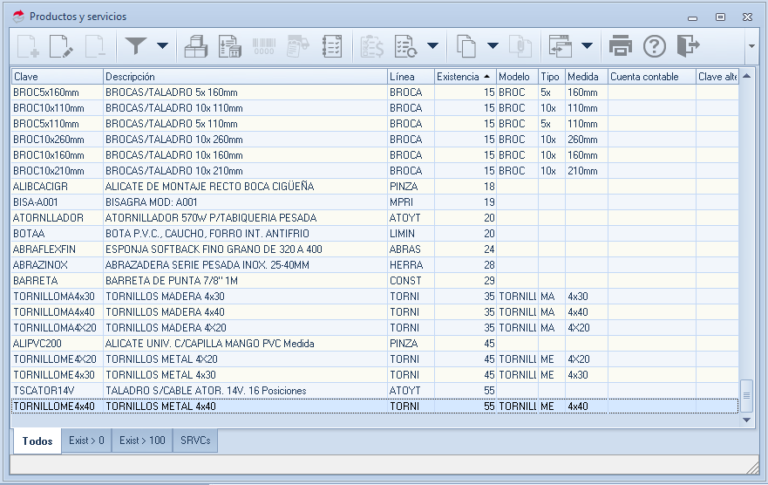Switch to the Exist > 0 tab

pos(87,440)
